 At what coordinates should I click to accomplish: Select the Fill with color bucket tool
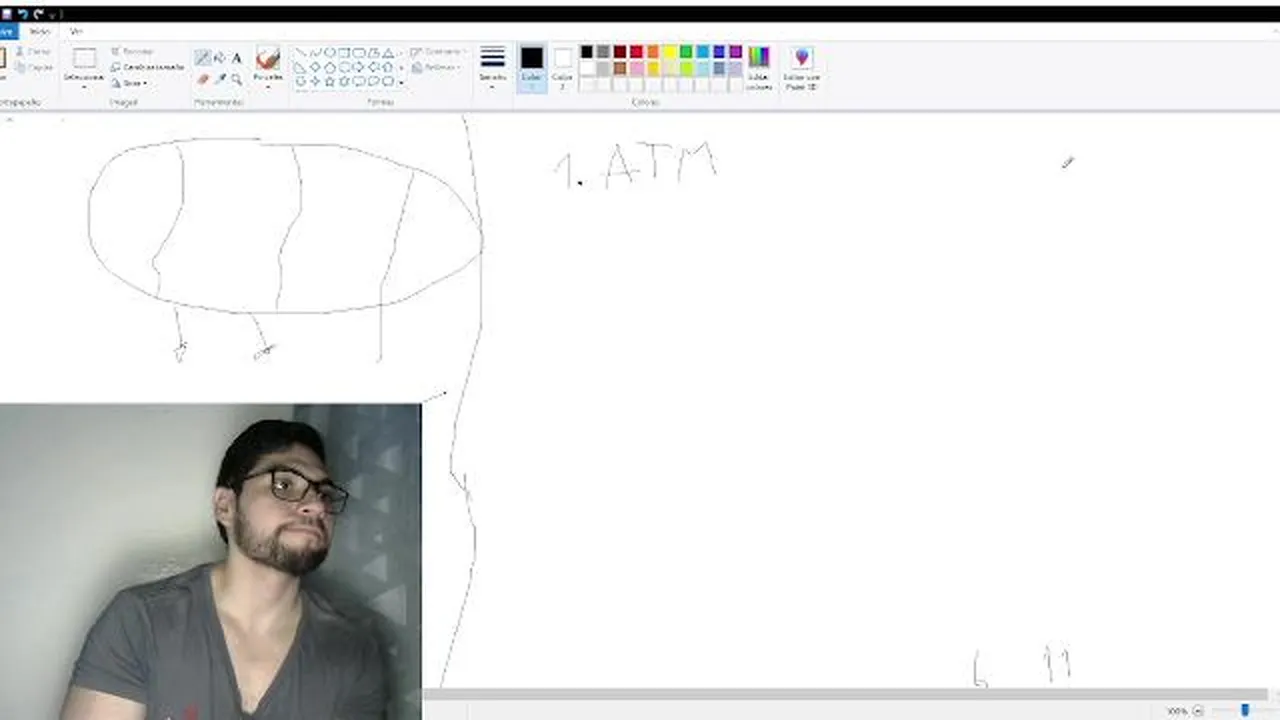click(x=220, y=58)
